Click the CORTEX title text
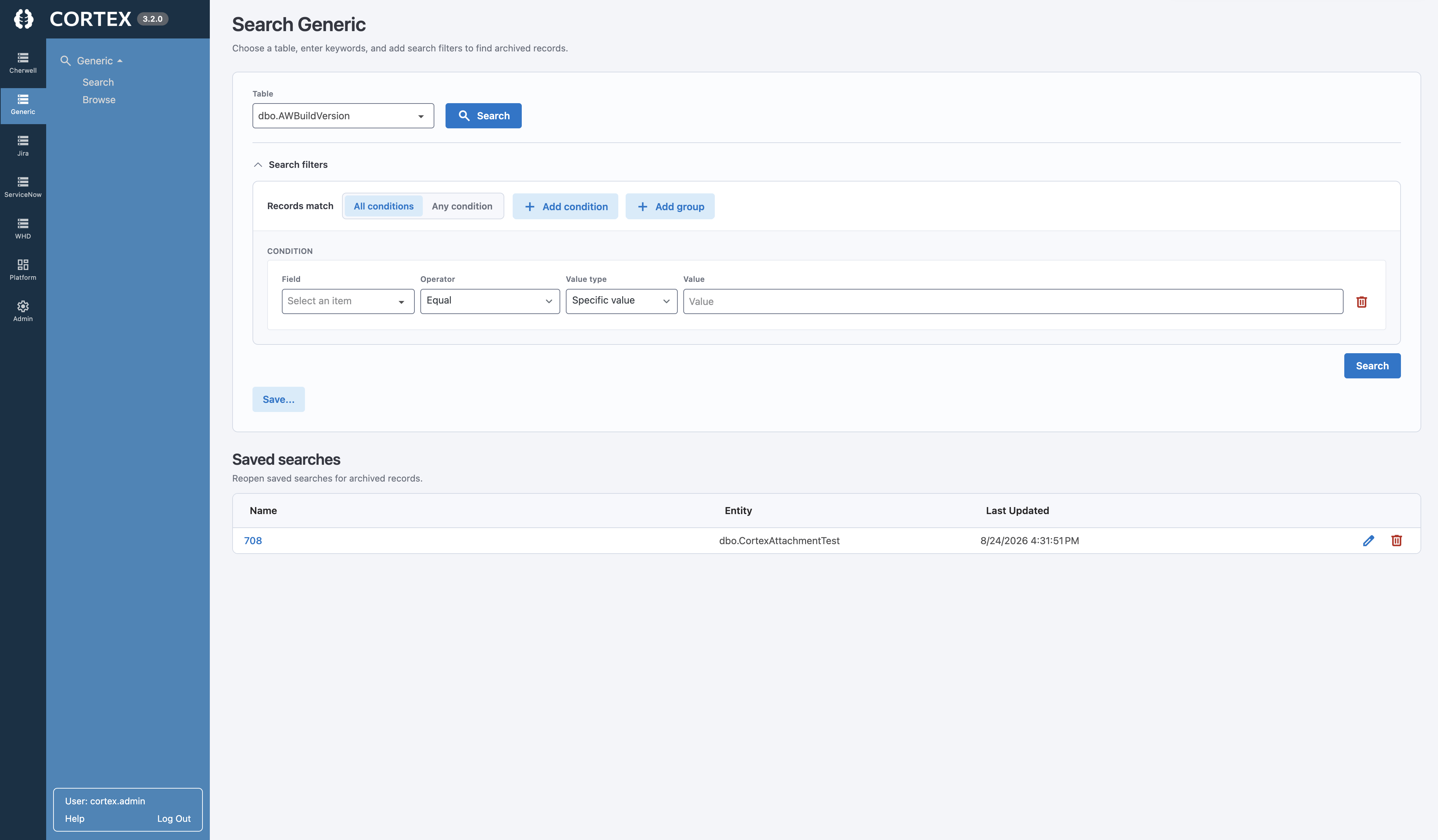This screenshot has width=1438, height=840. pyautogui.click(x=90, y=19)
